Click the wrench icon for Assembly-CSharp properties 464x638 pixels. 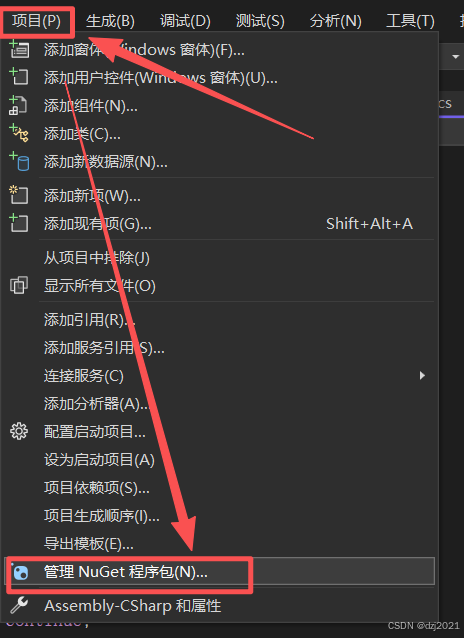pos(19,605)
